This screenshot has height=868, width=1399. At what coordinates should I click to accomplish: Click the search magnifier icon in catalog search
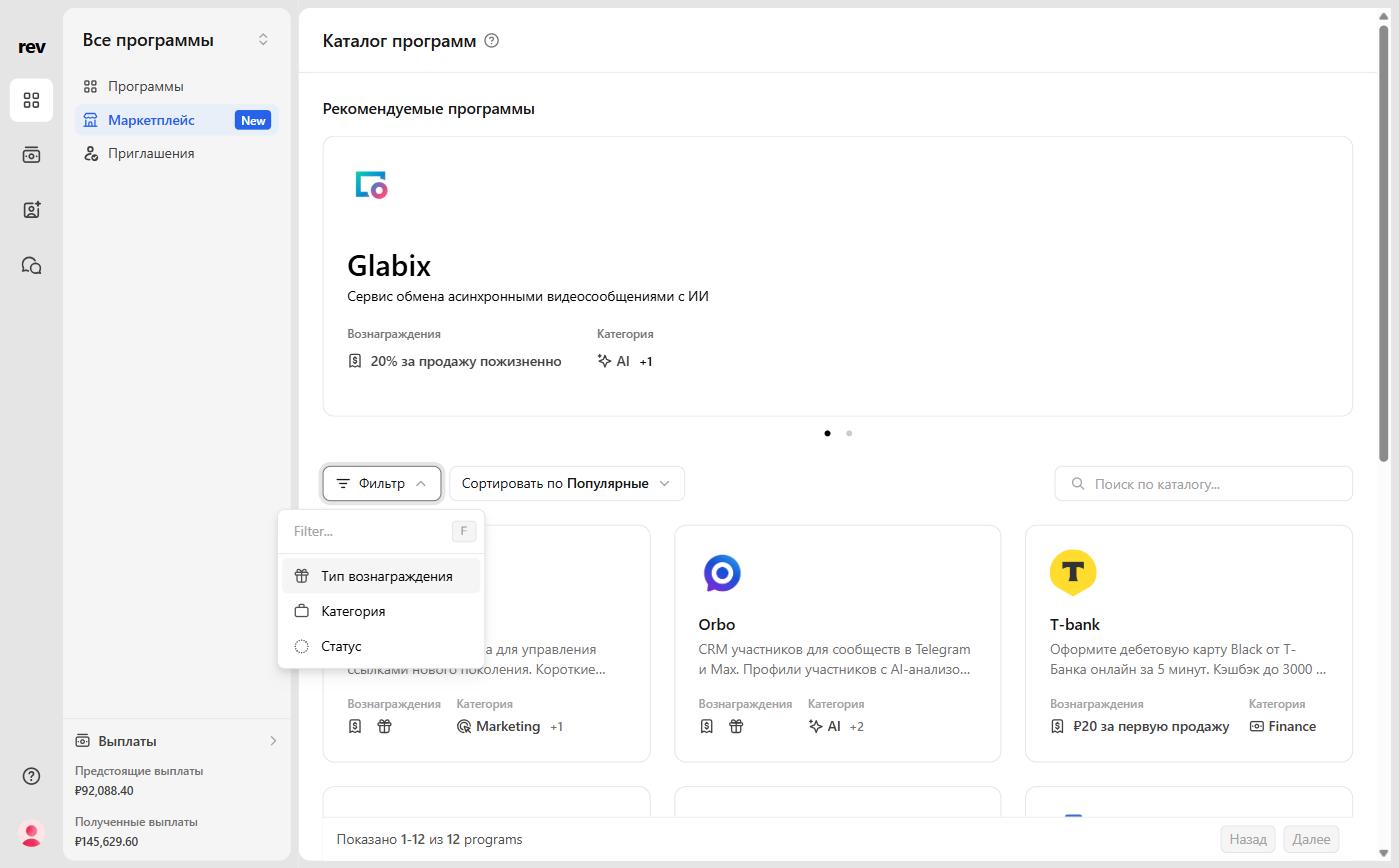tap(1078, 484)
